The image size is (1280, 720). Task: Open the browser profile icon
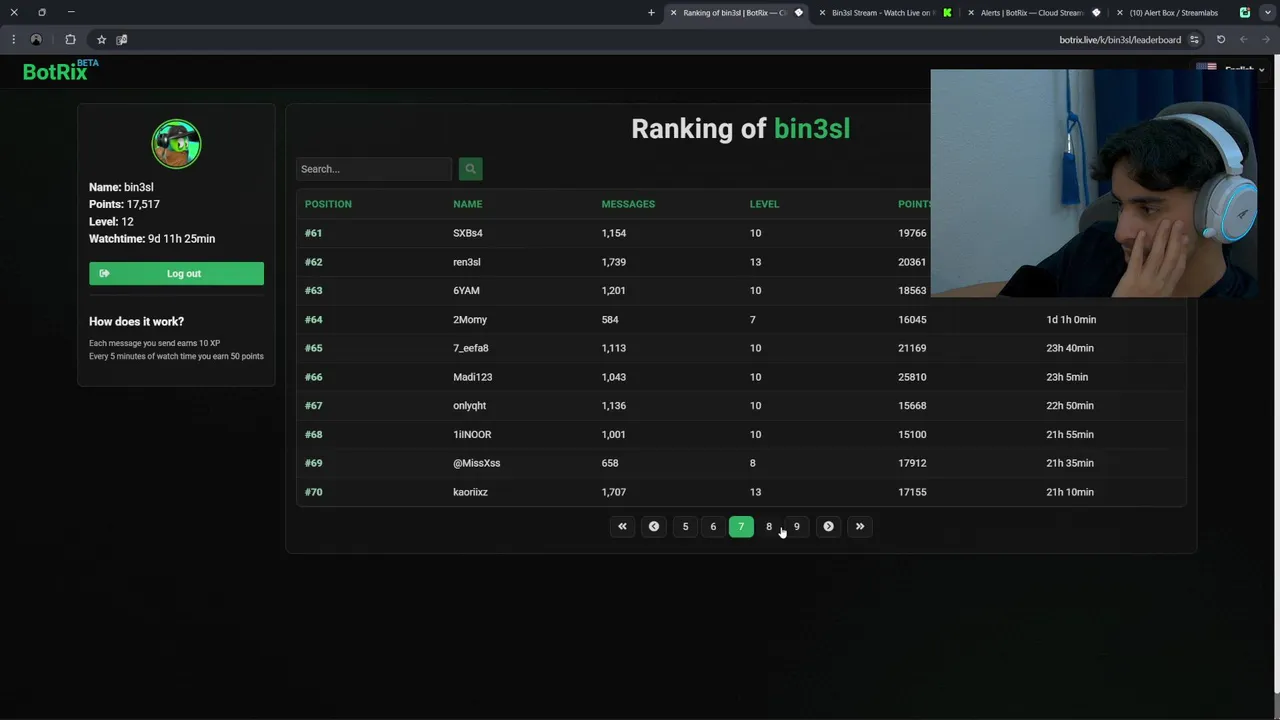[x=36, y=40]
